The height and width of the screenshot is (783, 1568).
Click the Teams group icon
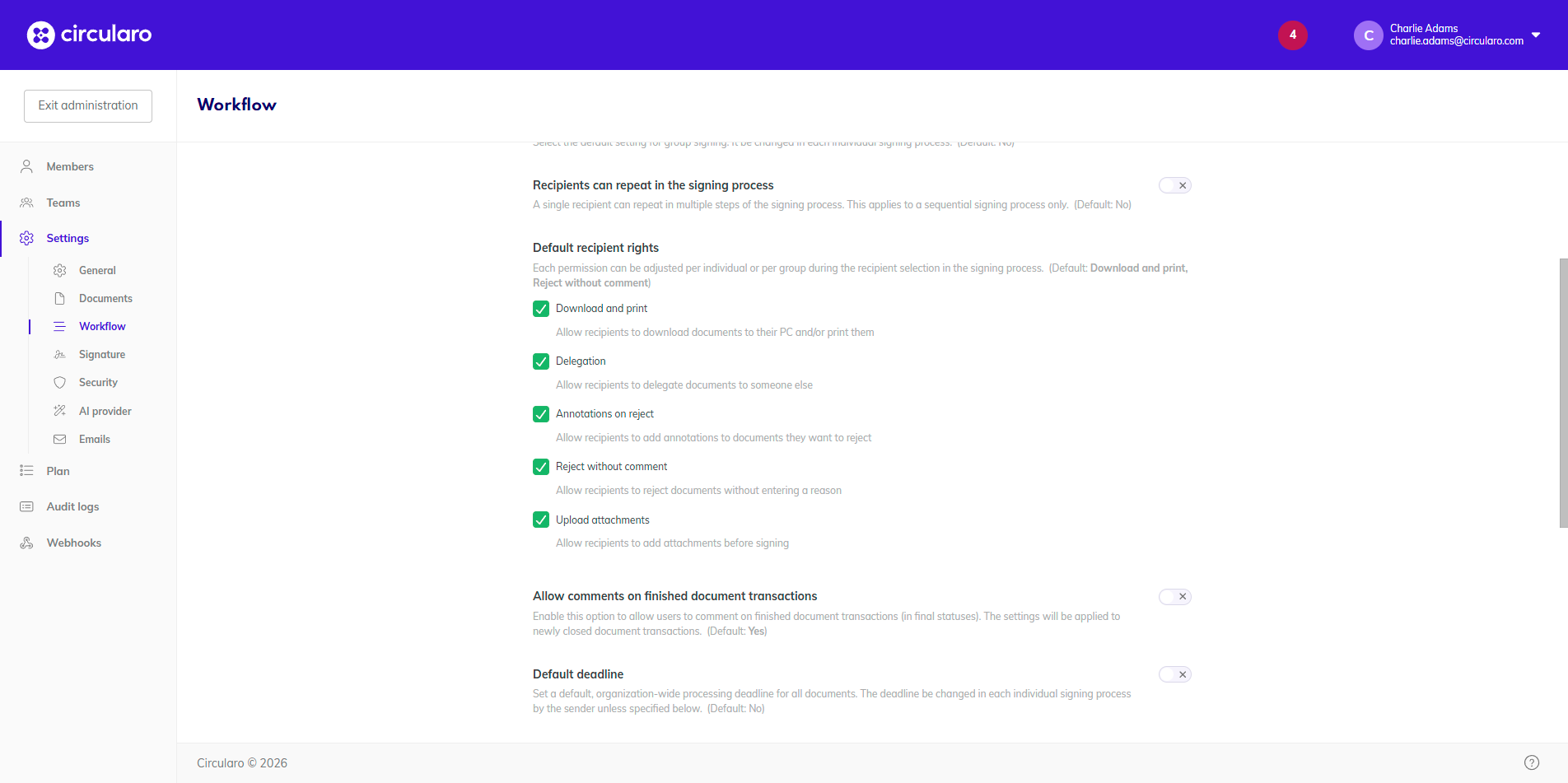click(x=26, y=203)
